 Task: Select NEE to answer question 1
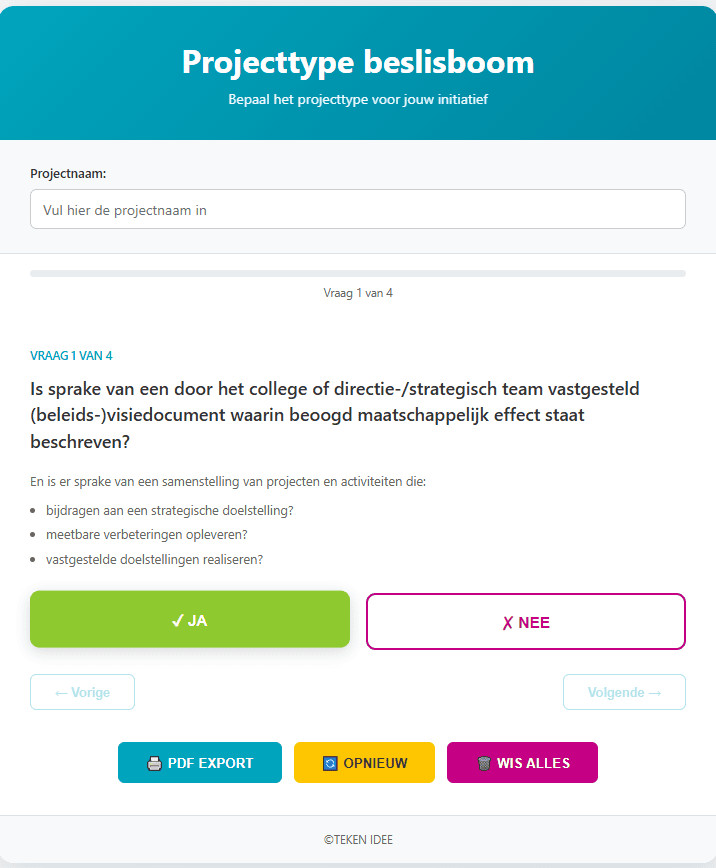(x=525, y=621)
